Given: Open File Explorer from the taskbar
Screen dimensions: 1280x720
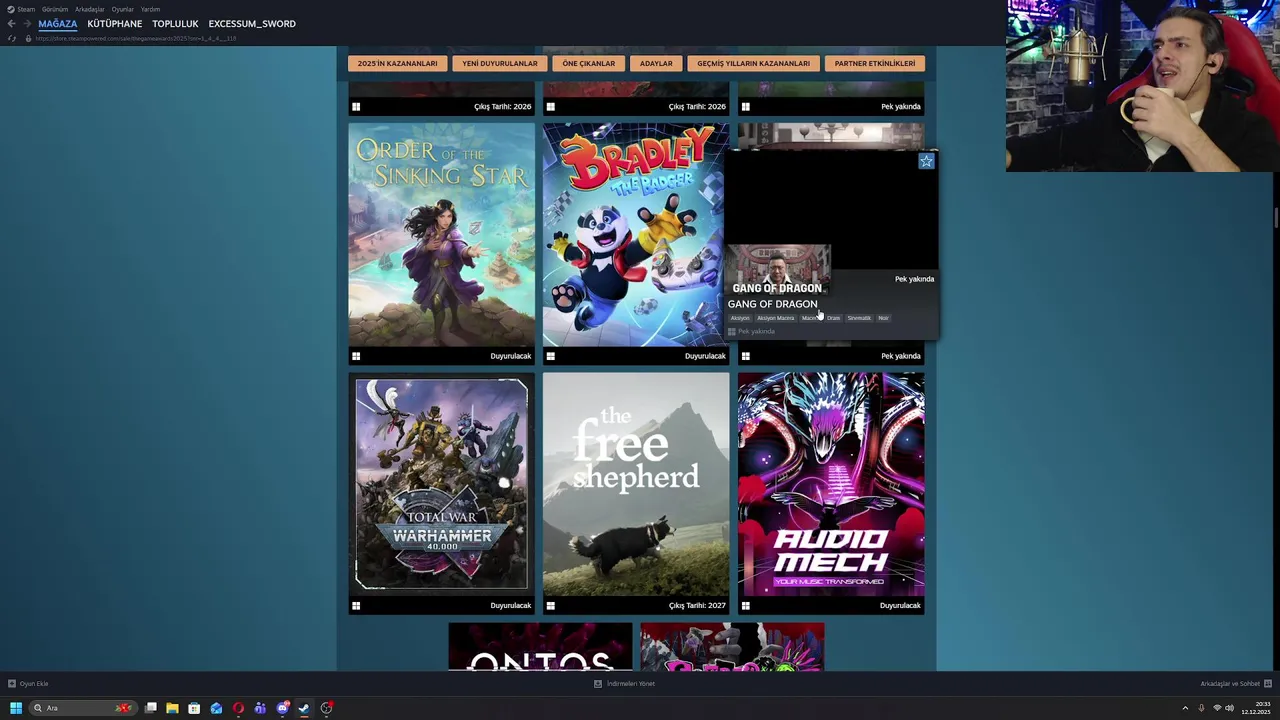Looking at the screenshot, I should coord(172,708).
